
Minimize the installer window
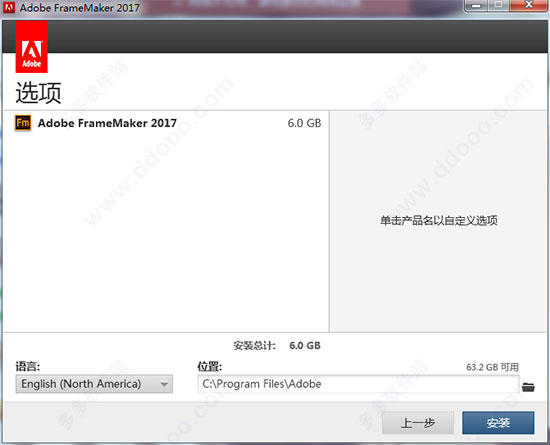pyautogui.click(x=476, y=6)
